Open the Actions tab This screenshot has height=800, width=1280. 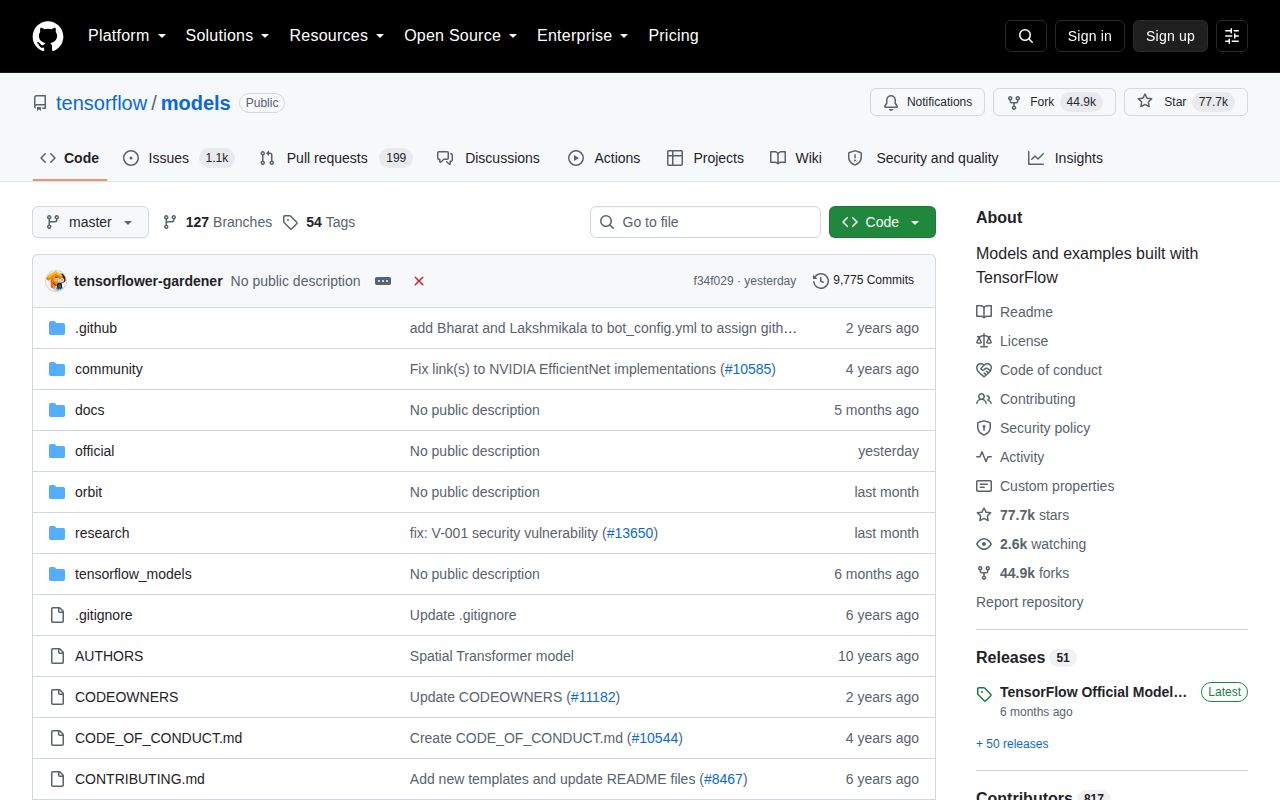click(604, 158)
